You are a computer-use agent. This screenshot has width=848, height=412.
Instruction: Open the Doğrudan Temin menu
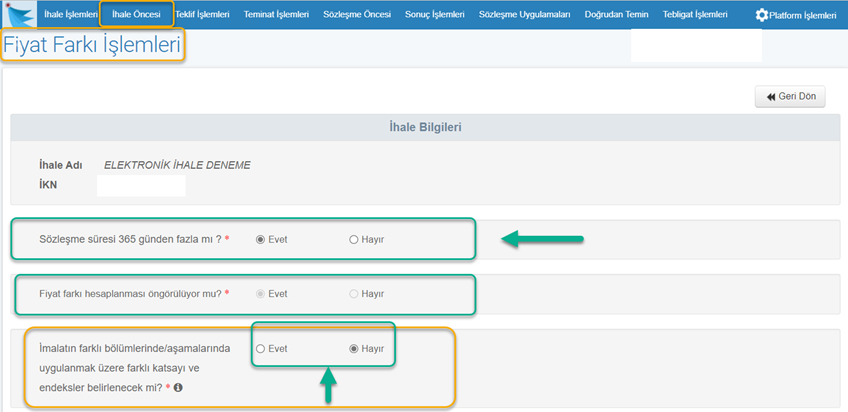tap(617, 15)
